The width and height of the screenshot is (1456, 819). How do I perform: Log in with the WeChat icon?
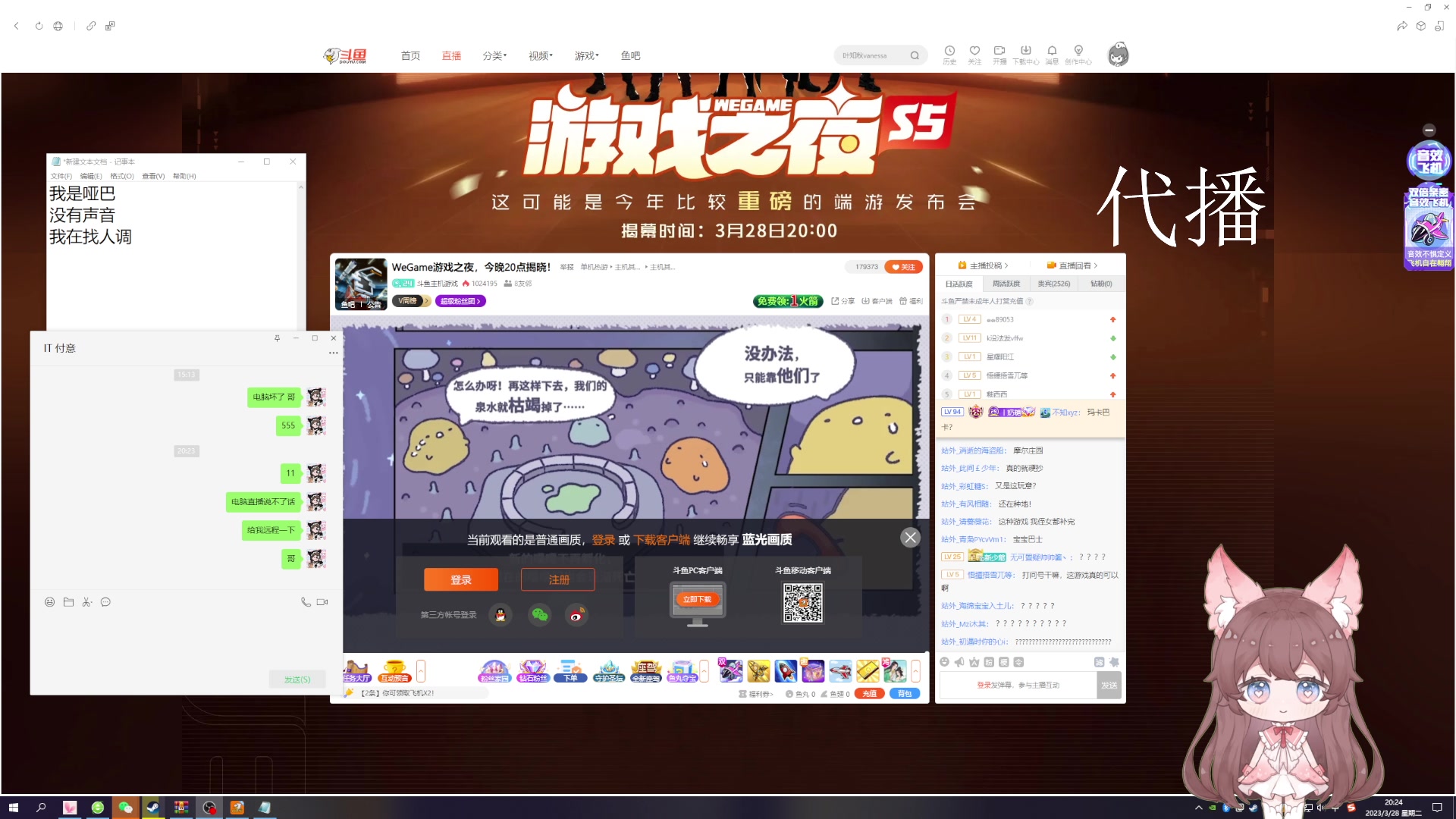point(539,615)
